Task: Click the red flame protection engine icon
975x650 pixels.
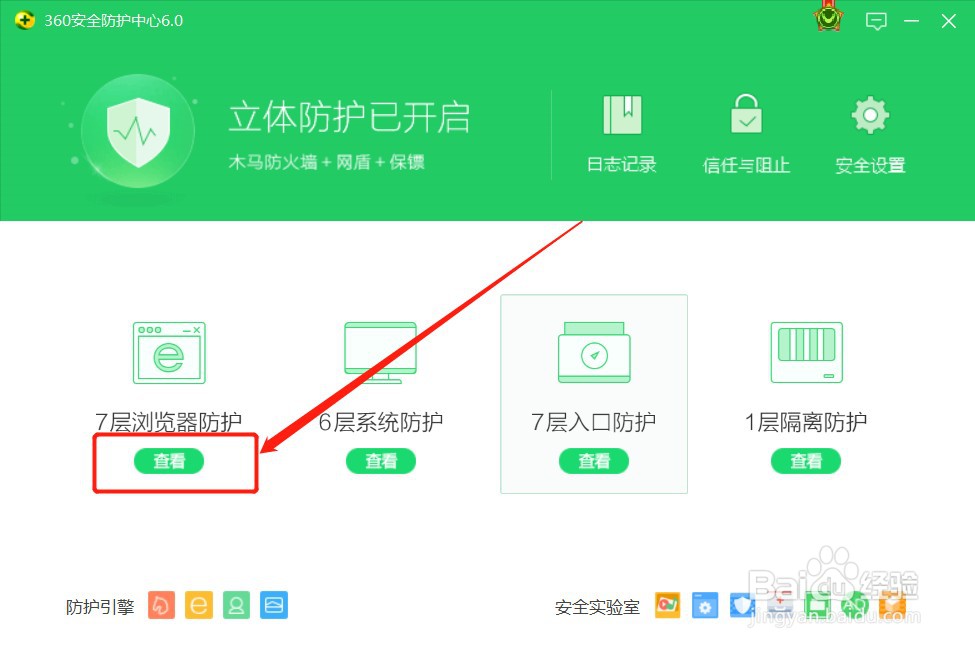Action: (x=162, y=605)
